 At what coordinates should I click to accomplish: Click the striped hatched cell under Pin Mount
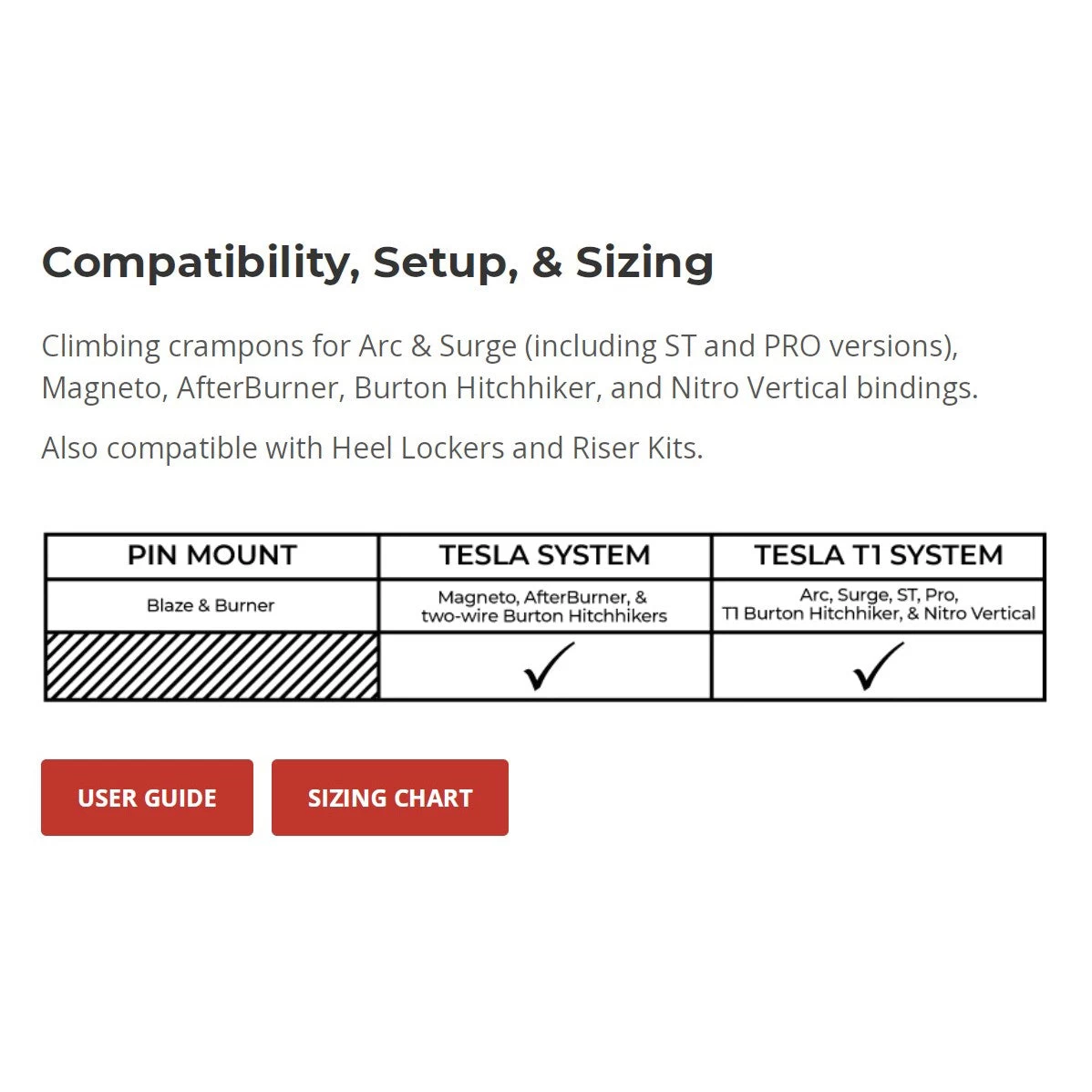point(211,666)
